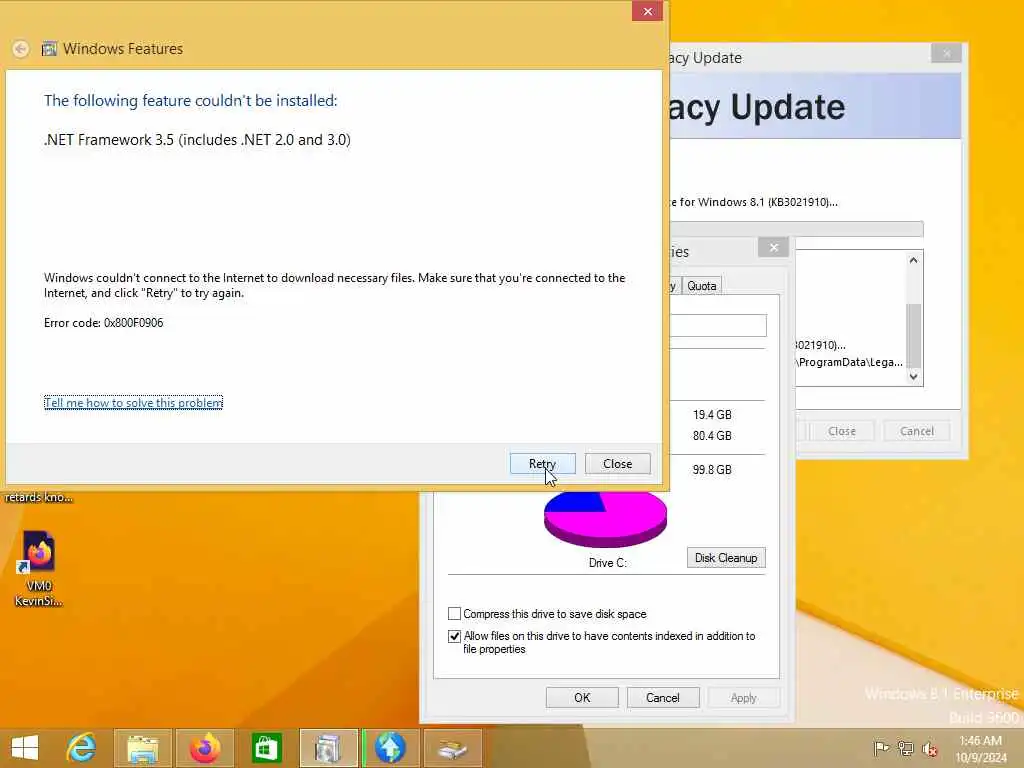Click the Retry button in Windows Features
Screen dimensions: 1024x768
[x=542, y=464]
